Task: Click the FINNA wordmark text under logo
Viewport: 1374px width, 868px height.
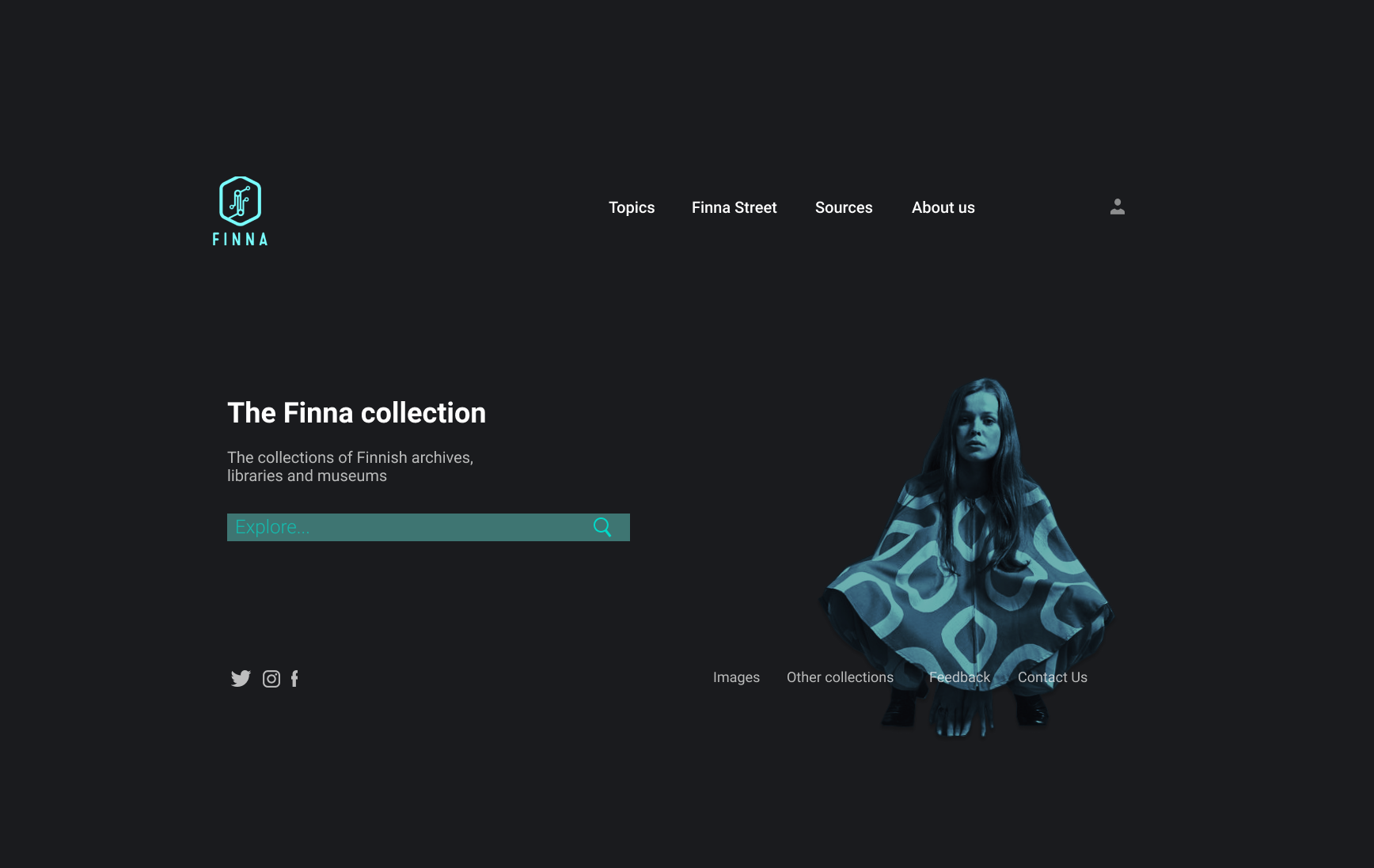Action: click(x=240, y=239)
